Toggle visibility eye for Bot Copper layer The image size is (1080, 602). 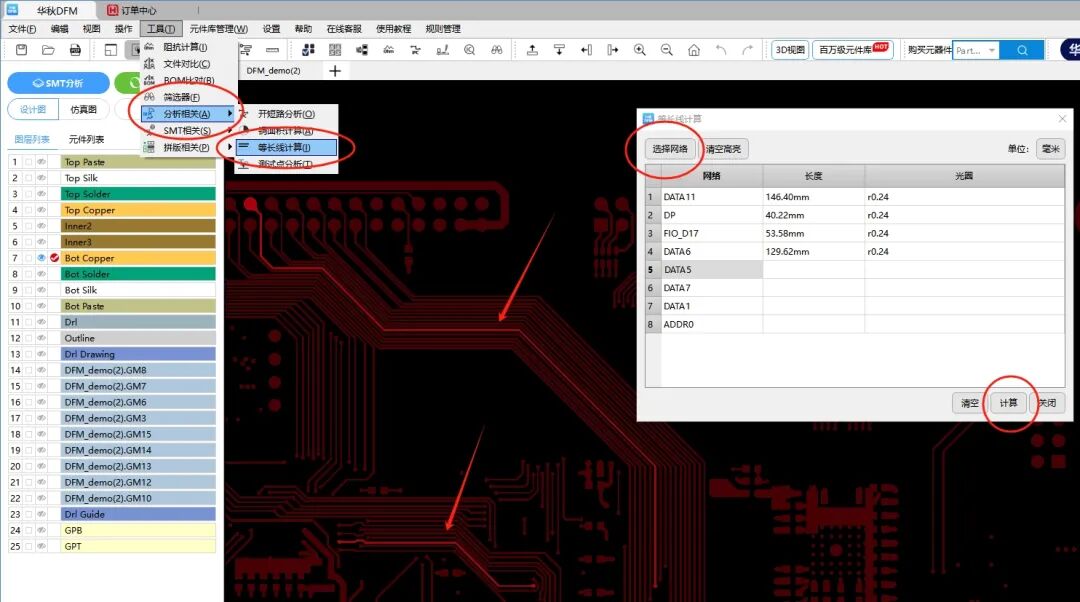tap(42, 258)
